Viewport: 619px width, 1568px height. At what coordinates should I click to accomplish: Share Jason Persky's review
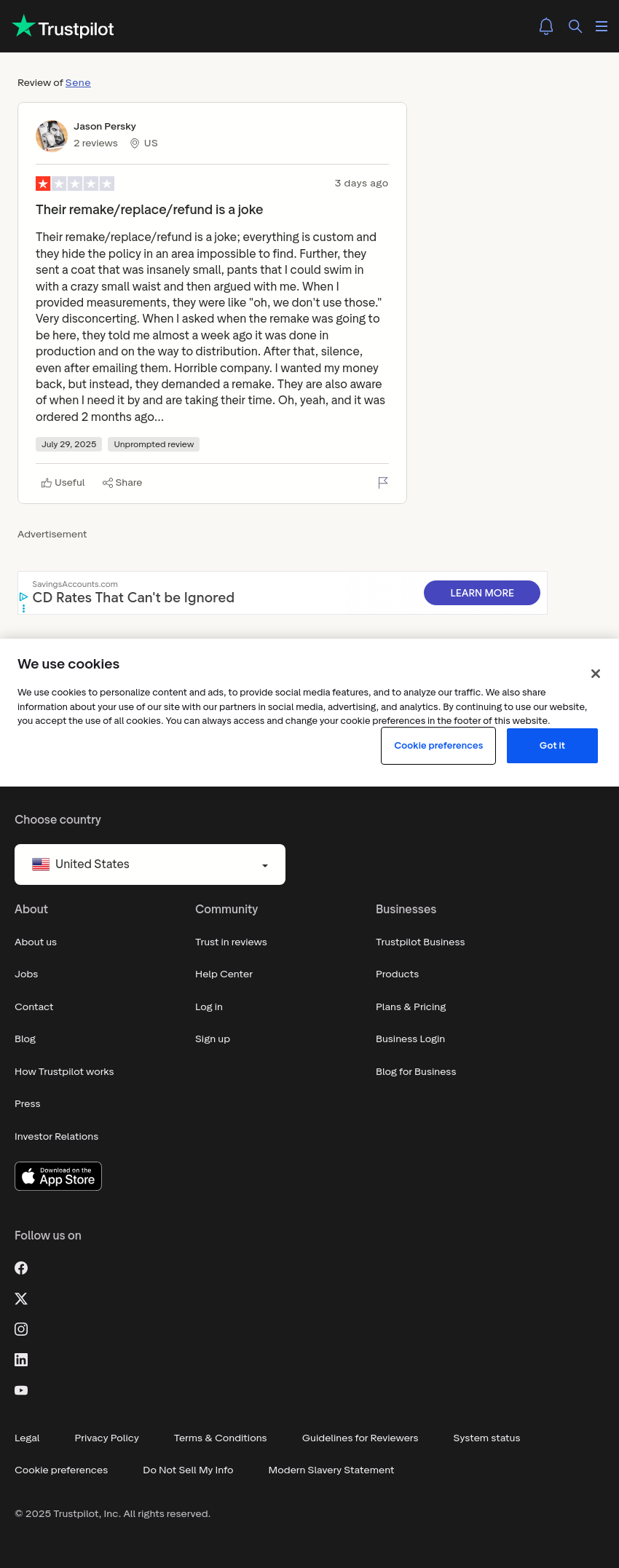point(122,483)
